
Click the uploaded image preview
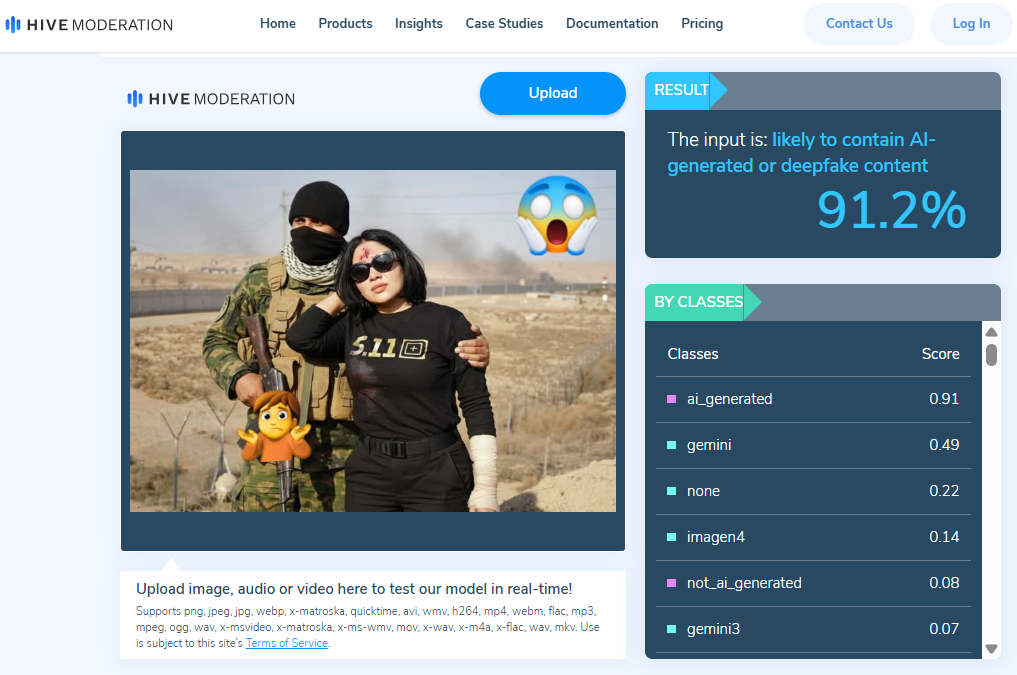pos(372,340)
